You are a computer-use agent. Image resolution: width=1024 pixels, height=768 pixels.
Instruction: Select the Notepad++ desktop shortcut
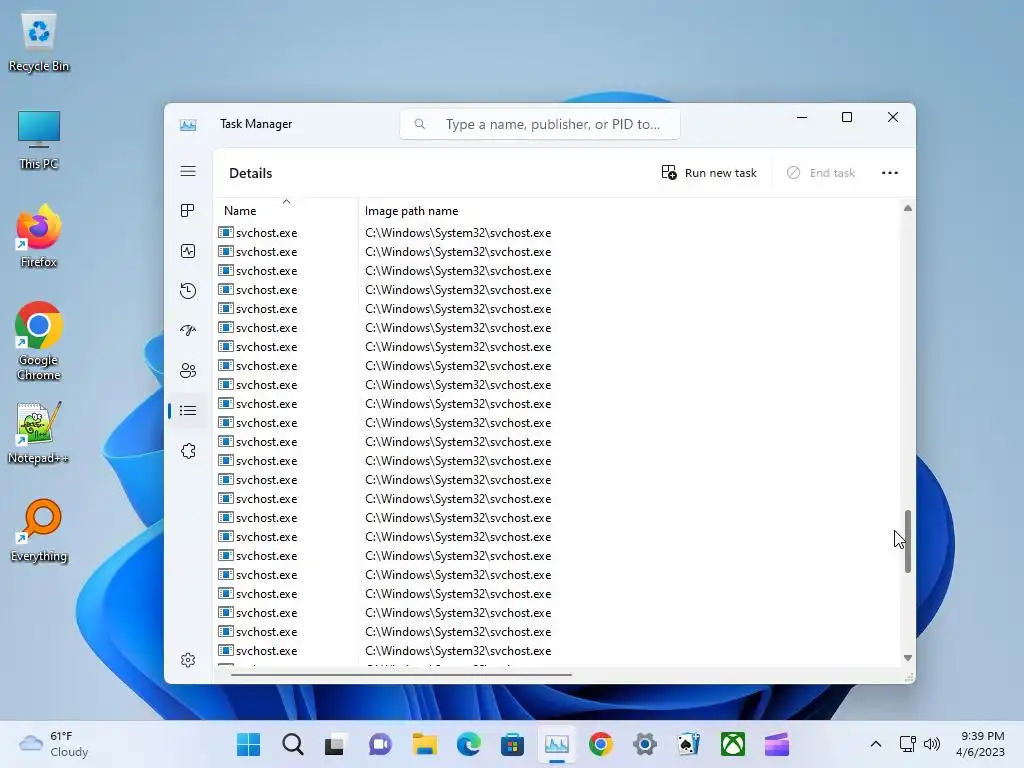pos(39,432)
